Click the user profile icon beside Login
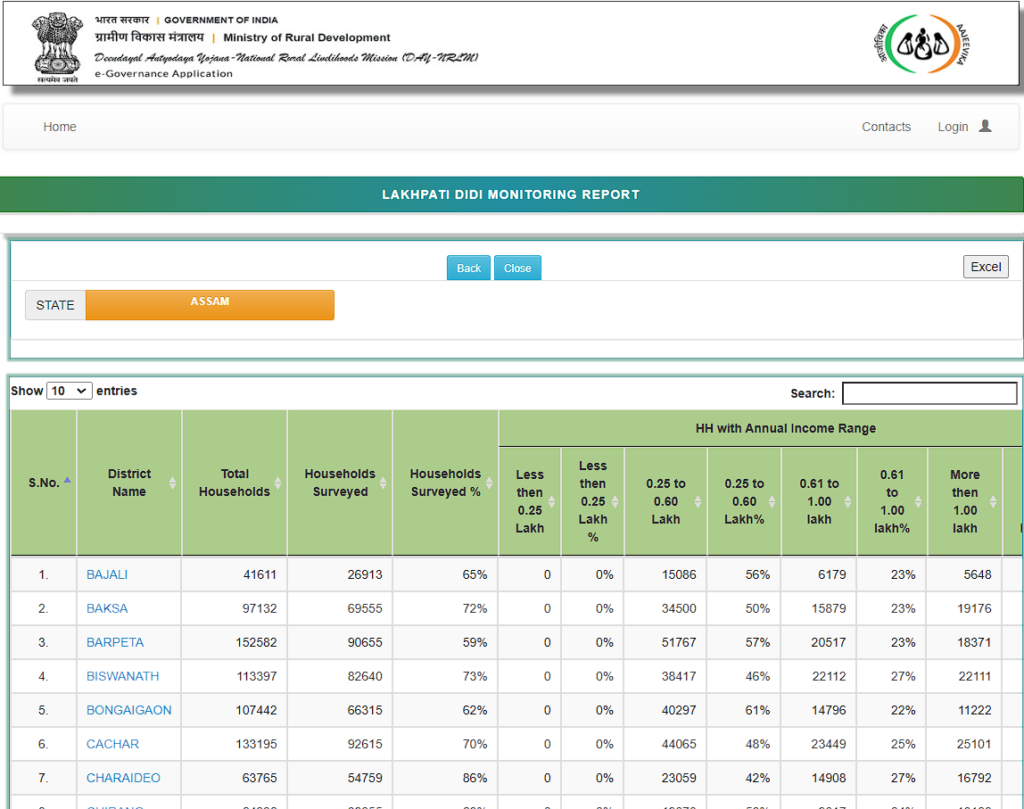The height and width of the screenshot is (809, 1024). [x=985, y=126]
